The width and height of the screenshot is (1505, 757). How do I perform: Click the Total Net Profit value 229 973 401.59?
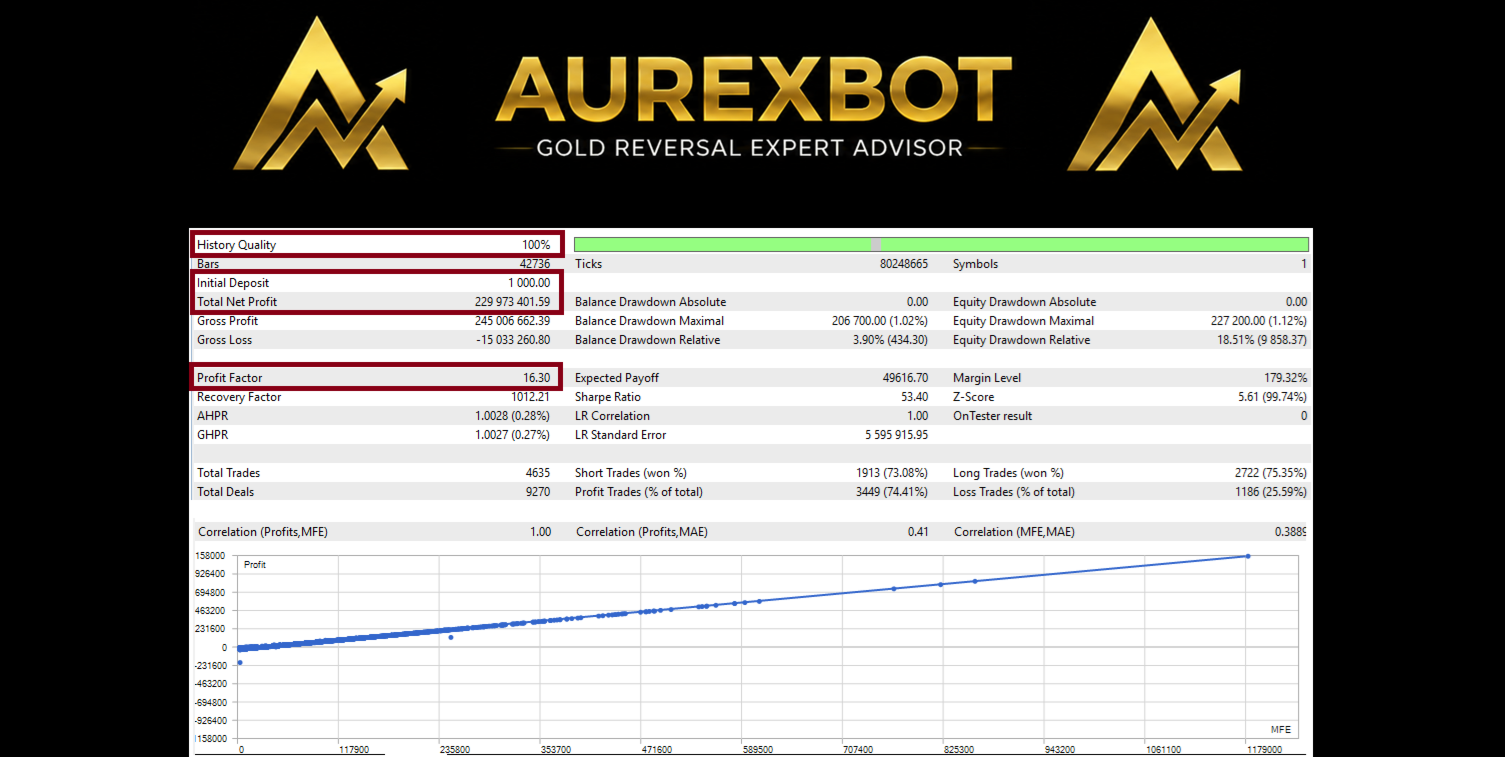[513, 302]
